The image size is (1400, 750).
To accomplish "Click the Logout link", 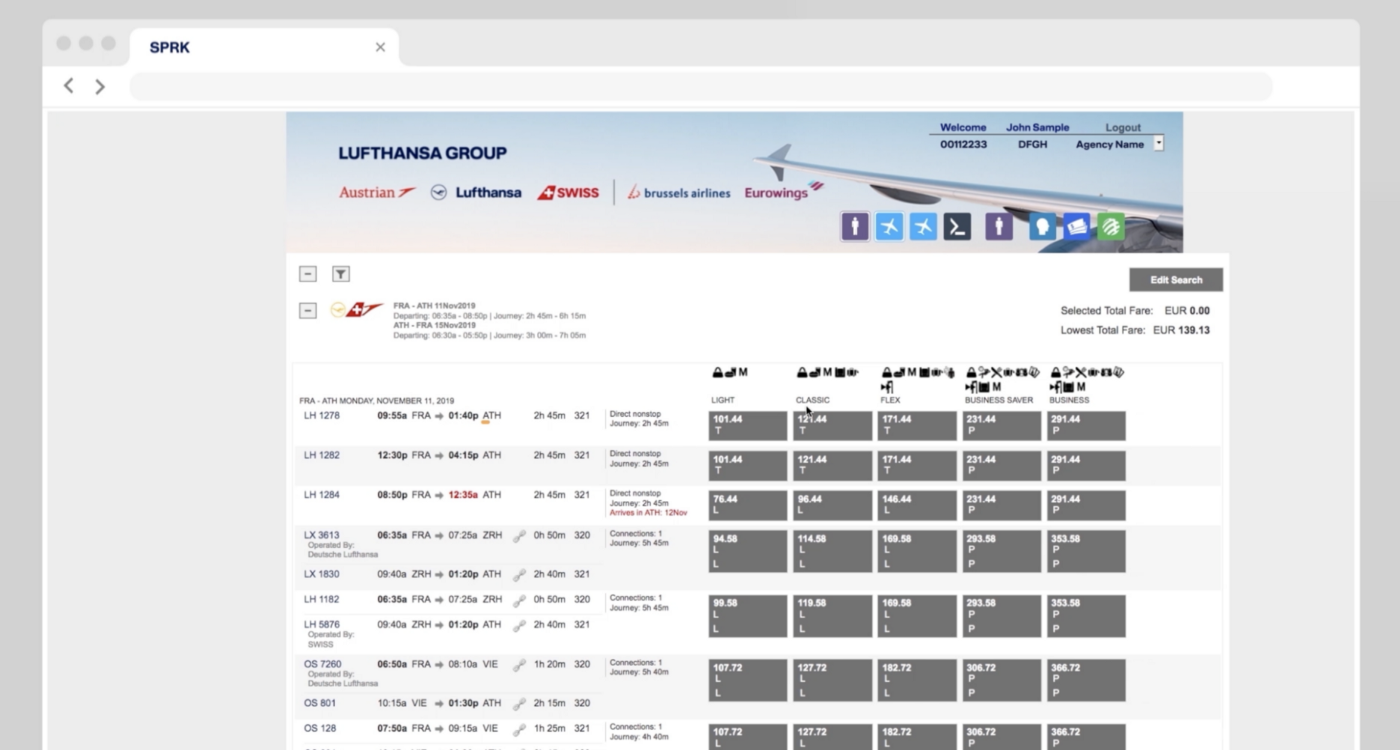I will 1122,128.
